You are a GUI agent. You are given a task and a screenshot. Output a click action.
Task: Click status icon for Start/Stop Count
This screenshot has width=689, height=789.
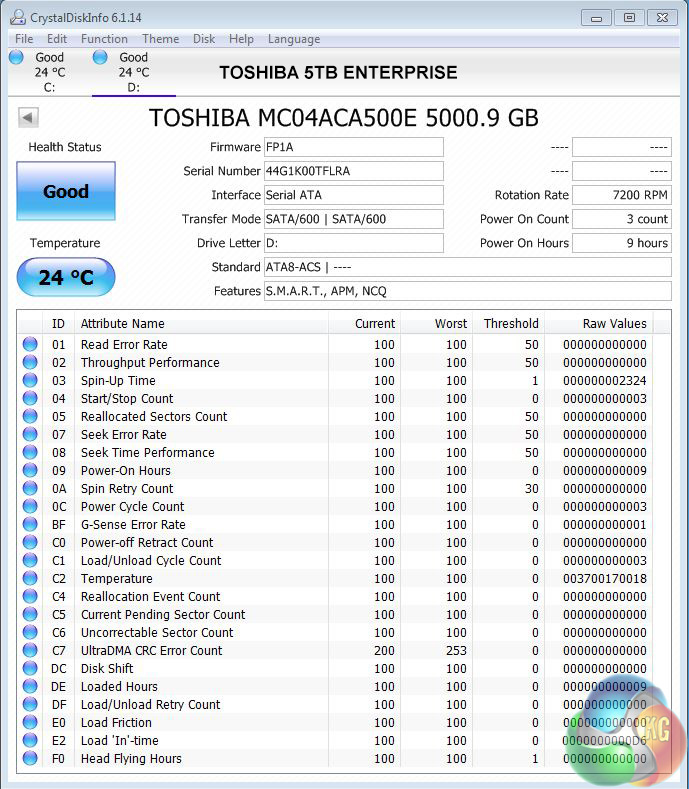click(30, 398)
